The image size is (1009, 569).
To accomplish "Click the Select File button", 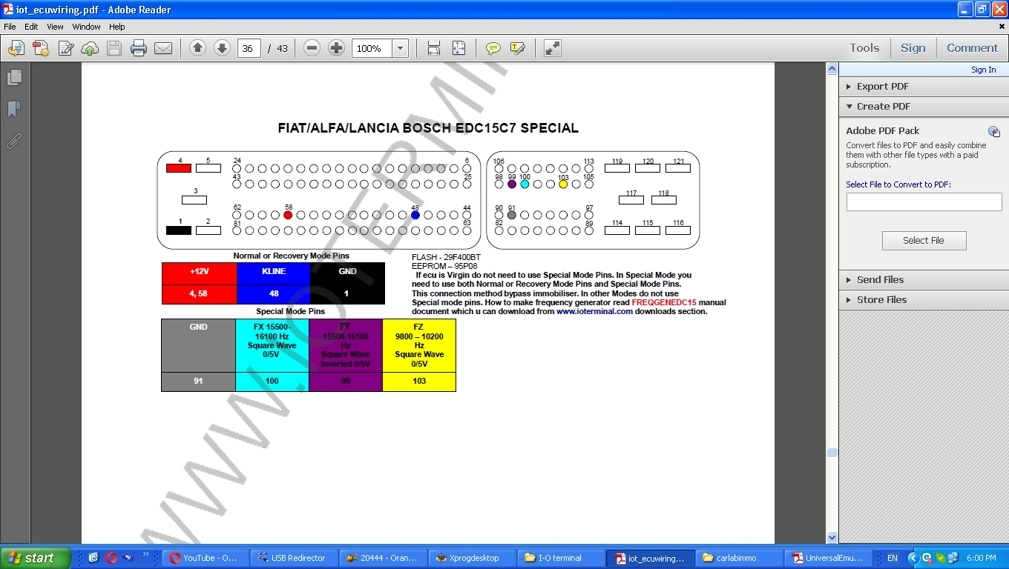I will pyautogui.click(x=923, y=240).
